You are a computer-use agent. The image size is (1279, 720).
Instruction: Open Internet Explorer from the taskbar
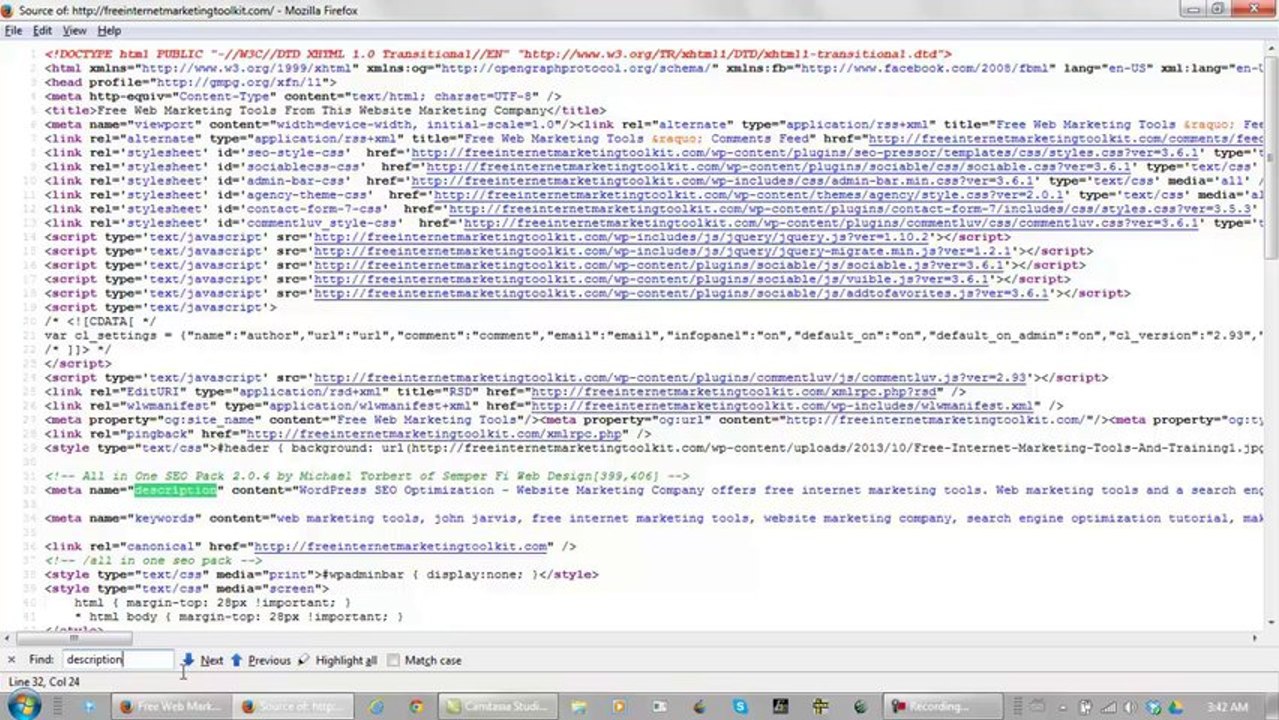click(376, 706)
